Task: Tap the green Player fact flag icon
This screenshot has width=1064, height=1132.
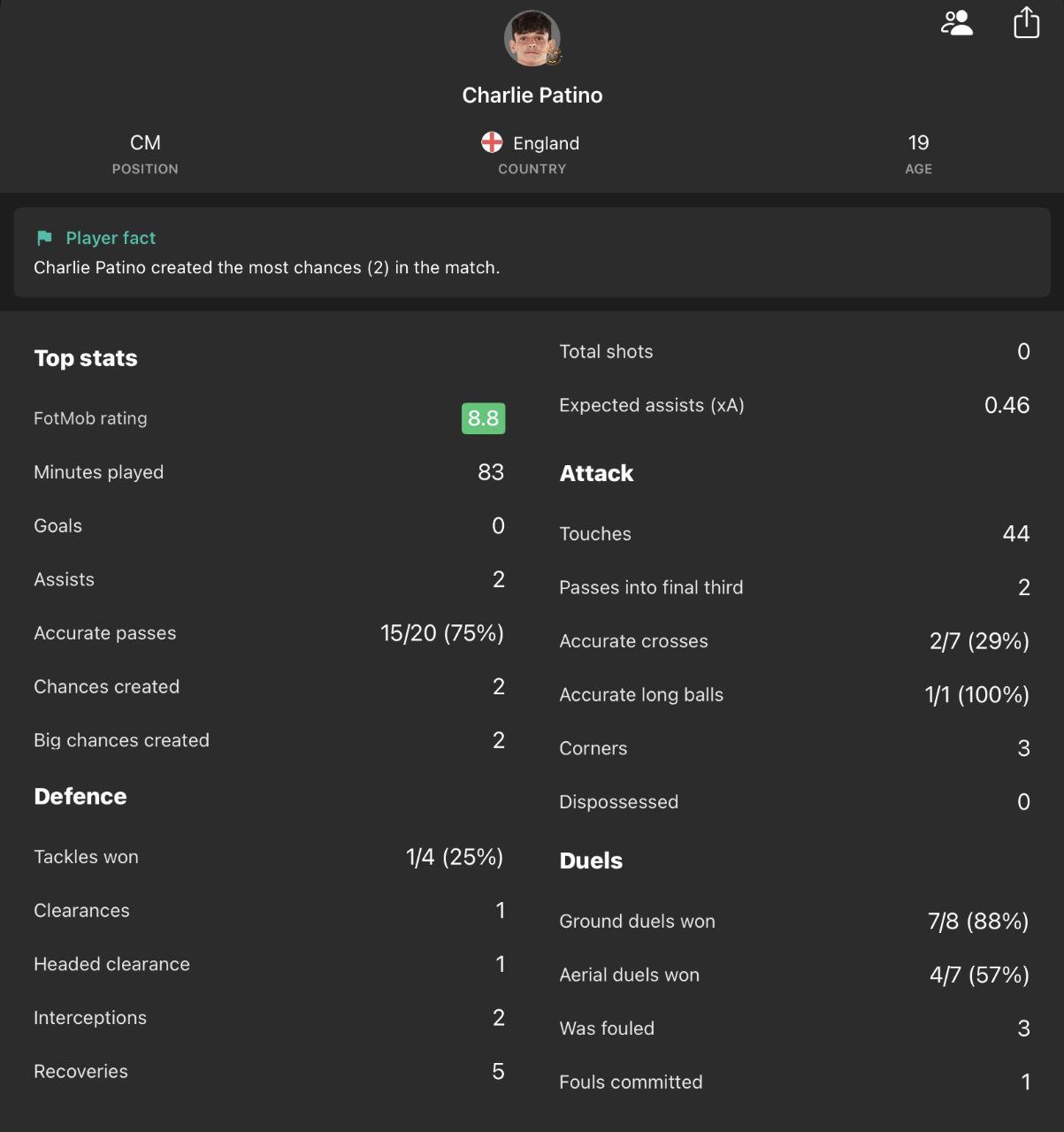Action: [44, 238]
